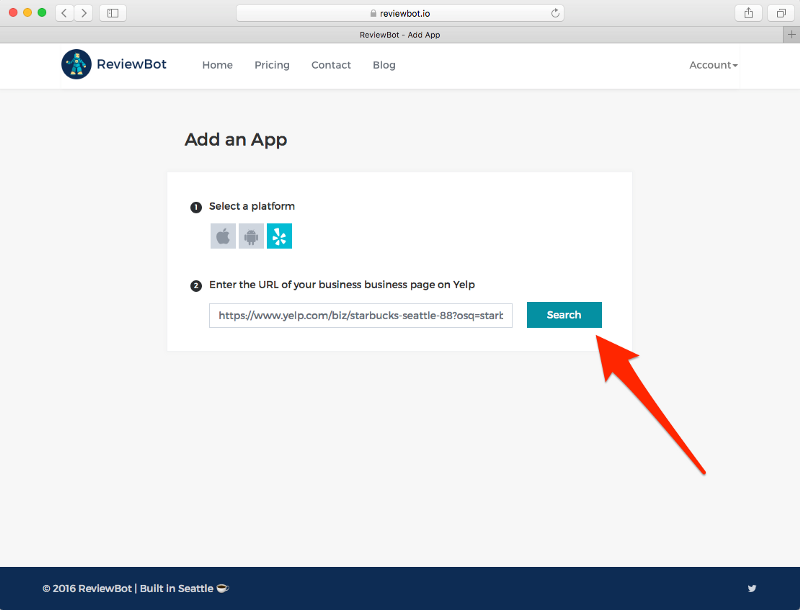
Task: Open the Pricing page
Action: pos(272,65)
